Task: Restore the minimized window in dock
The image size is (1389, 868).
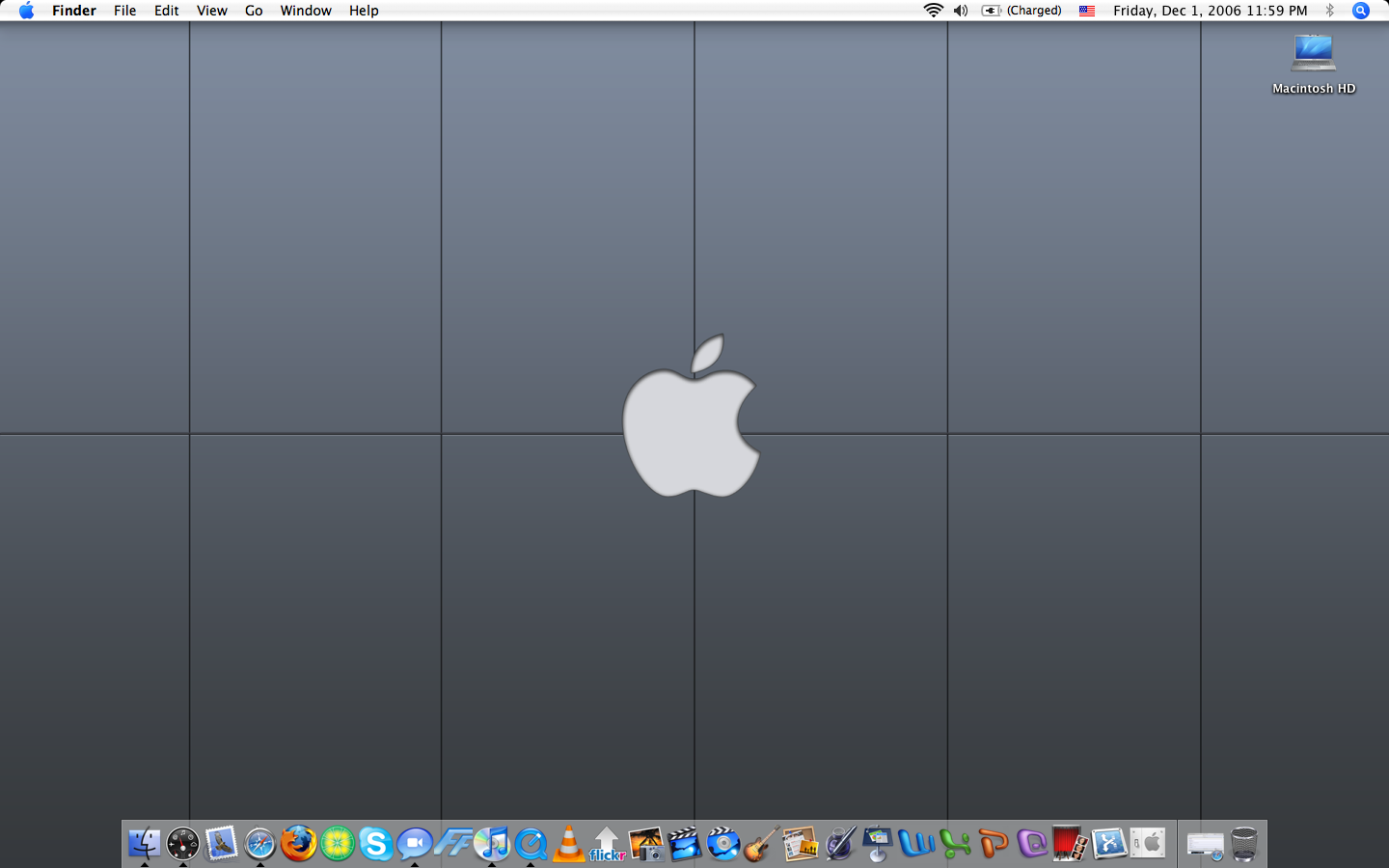Action: 1206,846
